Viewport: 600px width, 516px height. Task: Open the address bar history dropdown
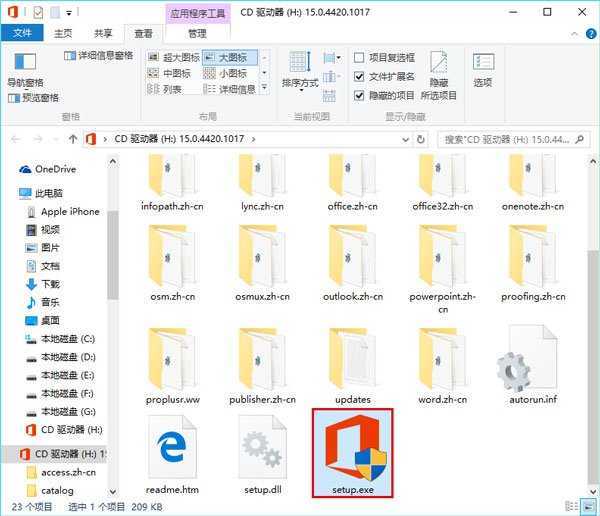pos(405,140)
